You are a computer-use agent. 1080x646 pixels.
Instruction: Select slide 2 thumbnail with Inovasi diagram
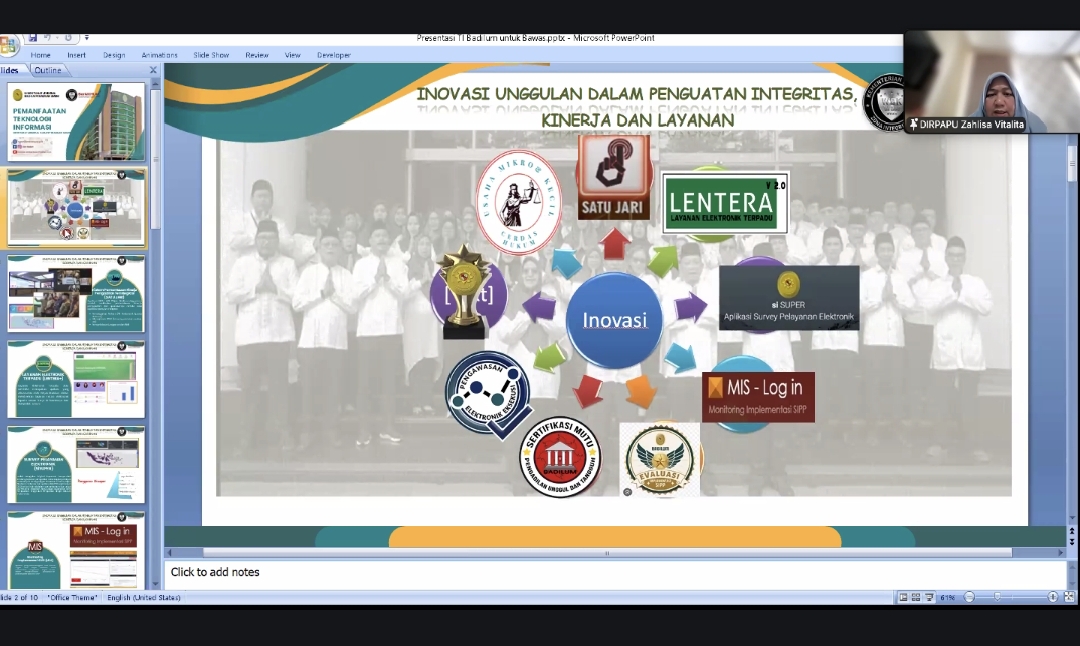coord(76,208)
